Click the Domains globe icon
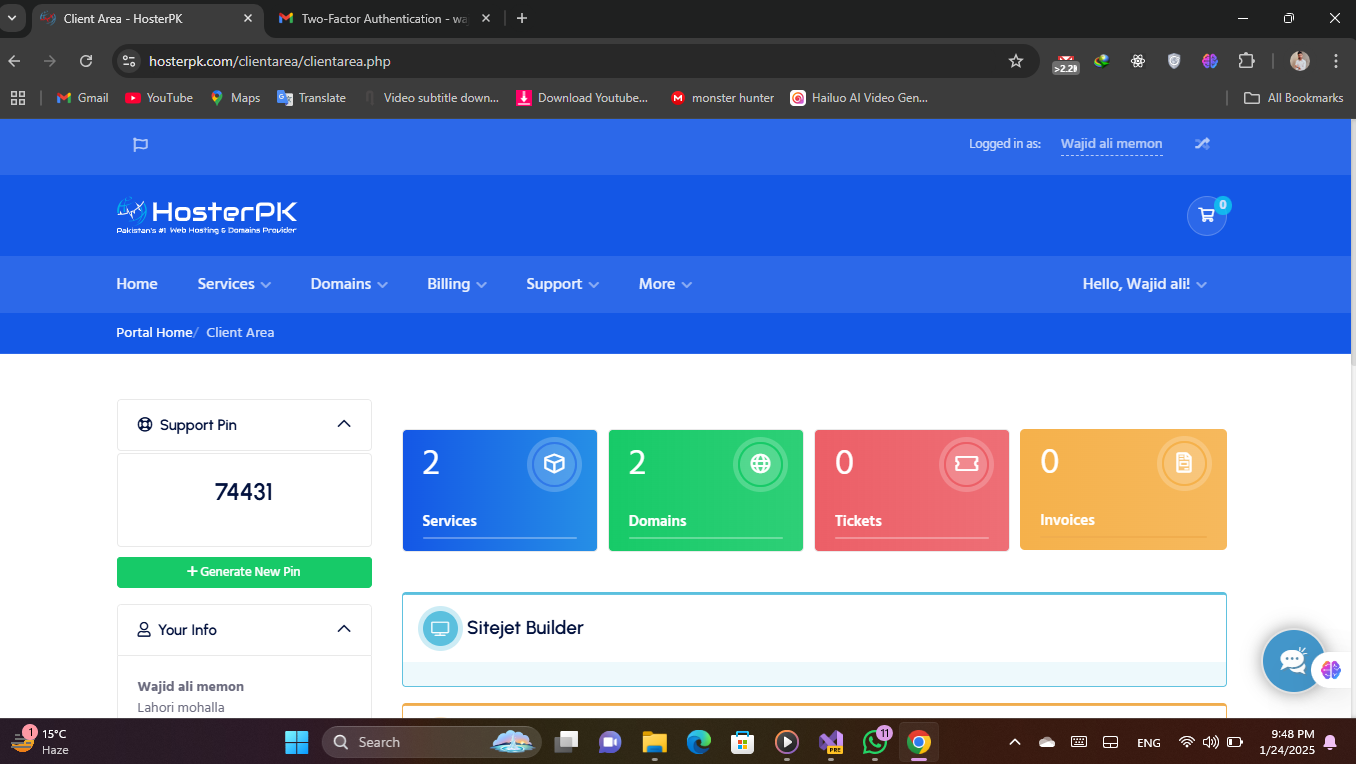 [x=760, y=464]
